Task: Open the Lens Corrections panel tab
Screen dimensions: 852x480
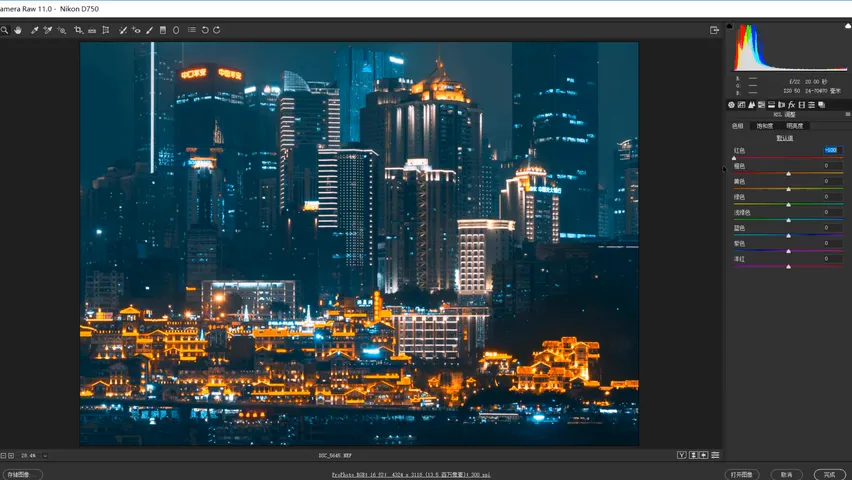Action: coord(781,105)
